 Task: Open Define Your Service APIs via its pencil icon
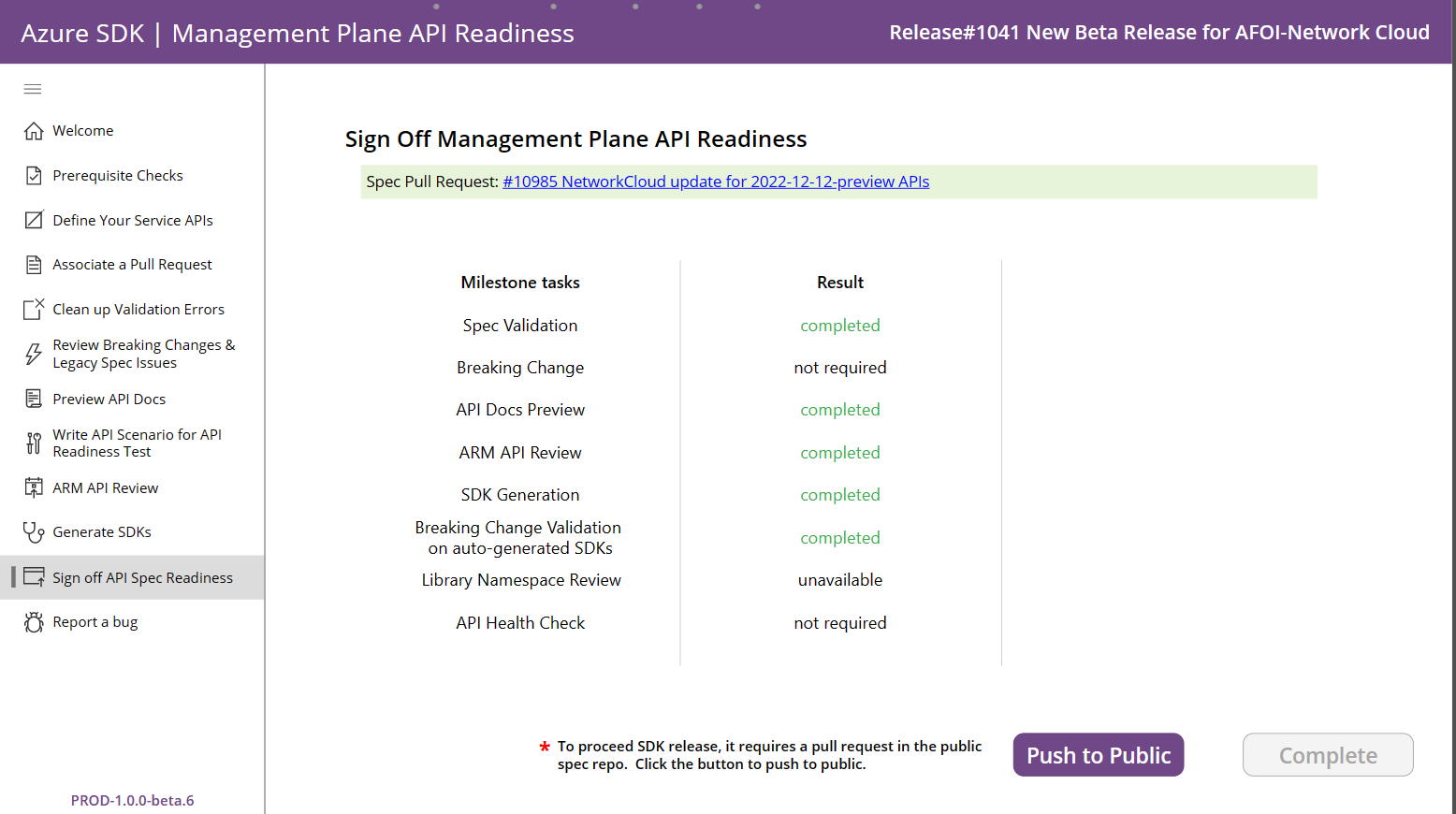[x=33, y=220]
